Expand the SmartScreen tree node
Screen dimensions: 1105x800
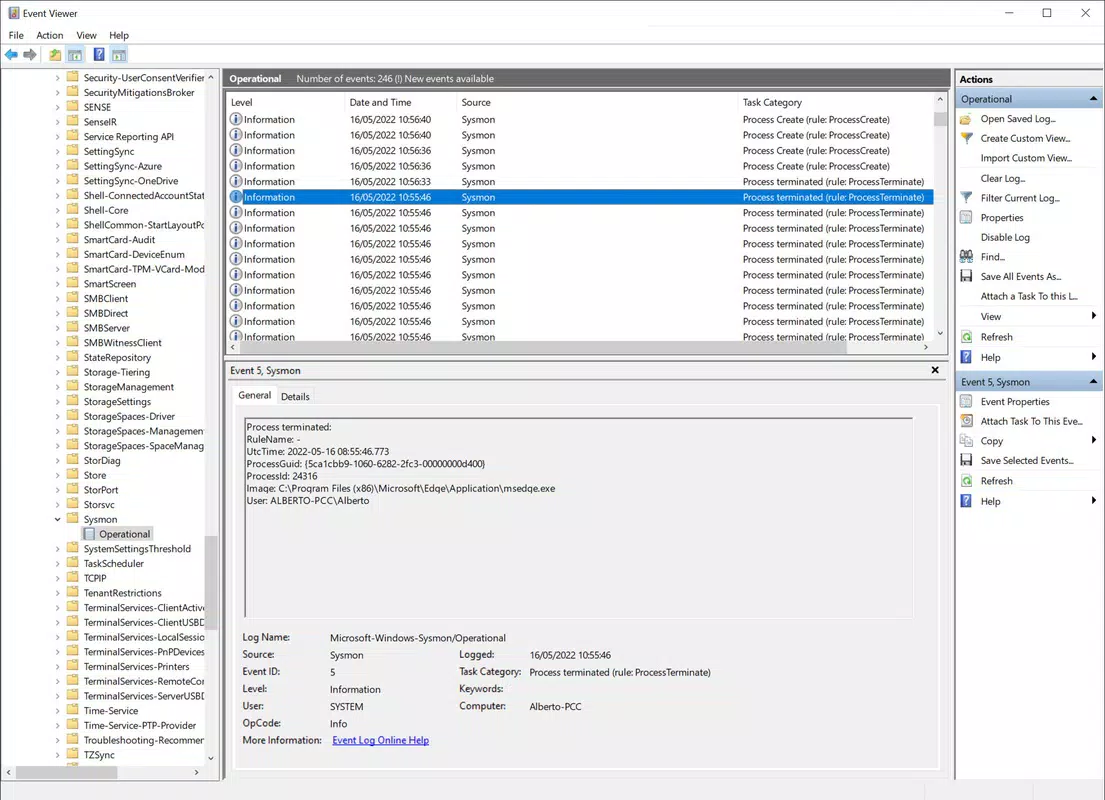[58, 284]
